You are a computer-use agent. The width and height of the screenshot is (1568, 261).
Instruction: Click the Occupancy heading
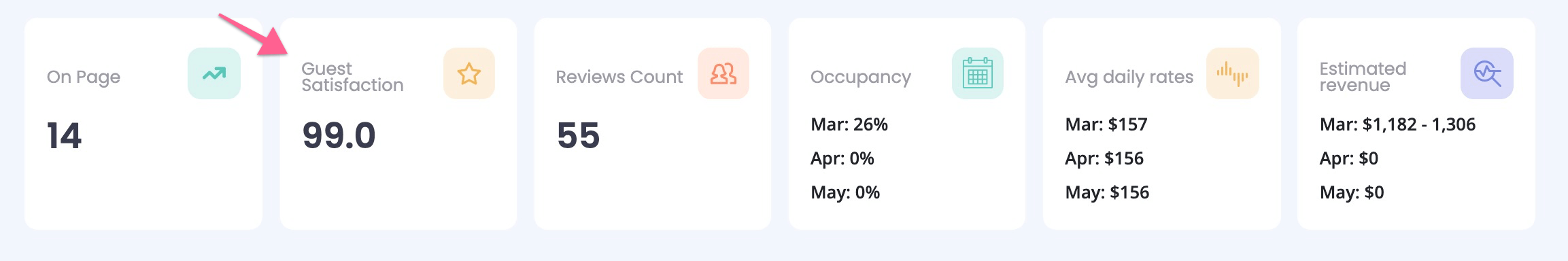coord(861,77)
